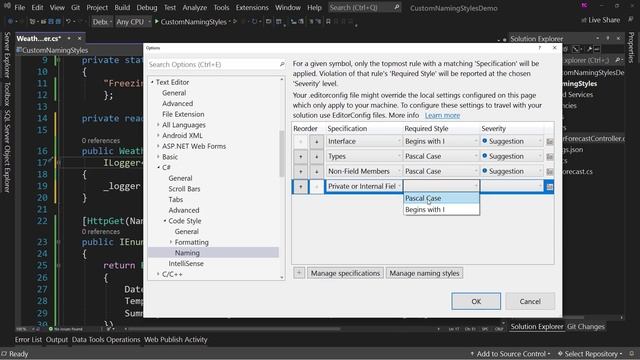
Task: Open the Any CPU platform dropdown
Action: (x=133, y=22)
